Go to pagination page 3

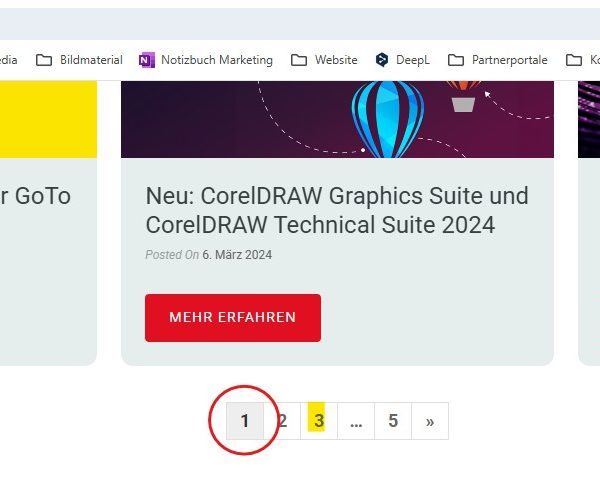319,421
